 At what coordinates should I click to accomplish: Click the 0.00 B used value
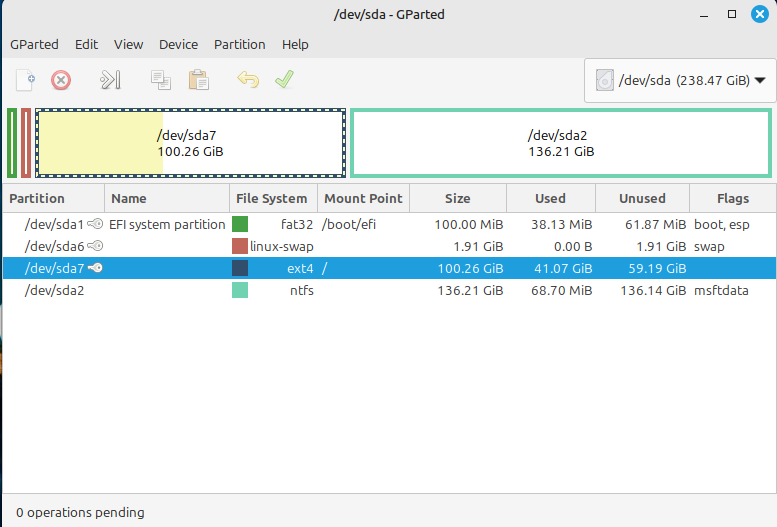573,246
